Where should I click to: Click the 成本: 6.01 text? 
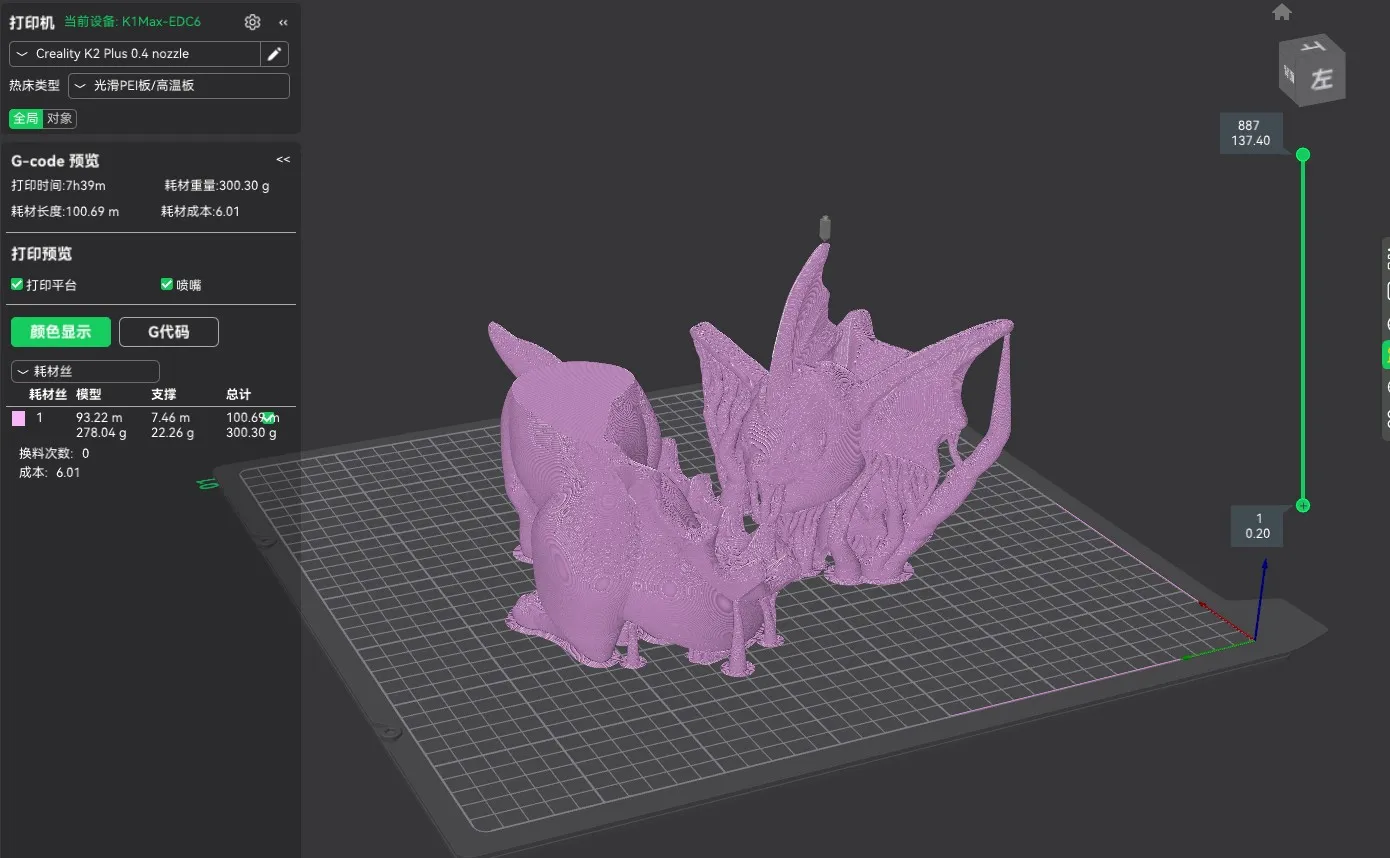(50, 472)
